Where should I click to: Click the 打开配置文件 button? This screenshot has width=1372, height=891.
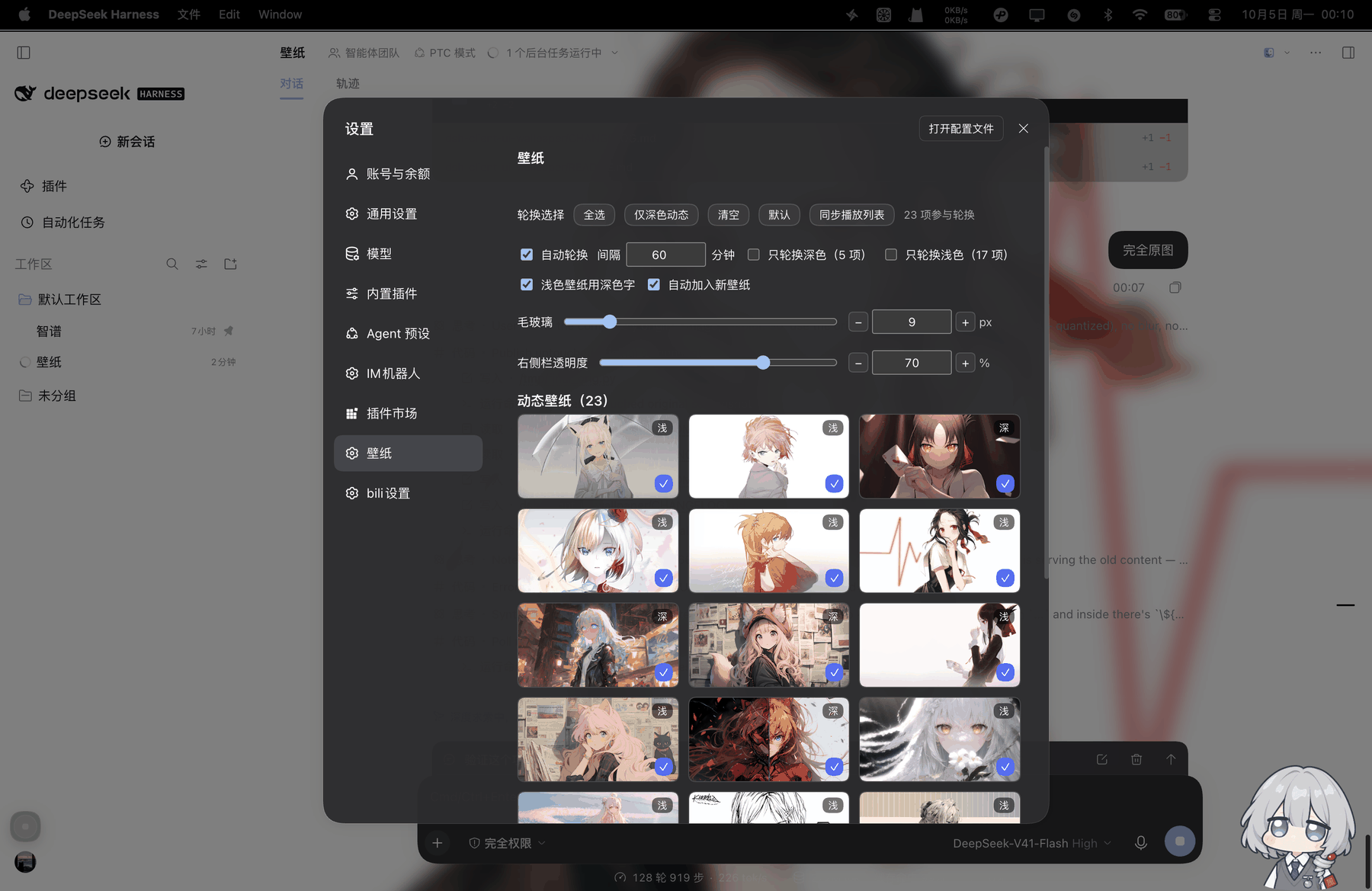pos(961,129)
